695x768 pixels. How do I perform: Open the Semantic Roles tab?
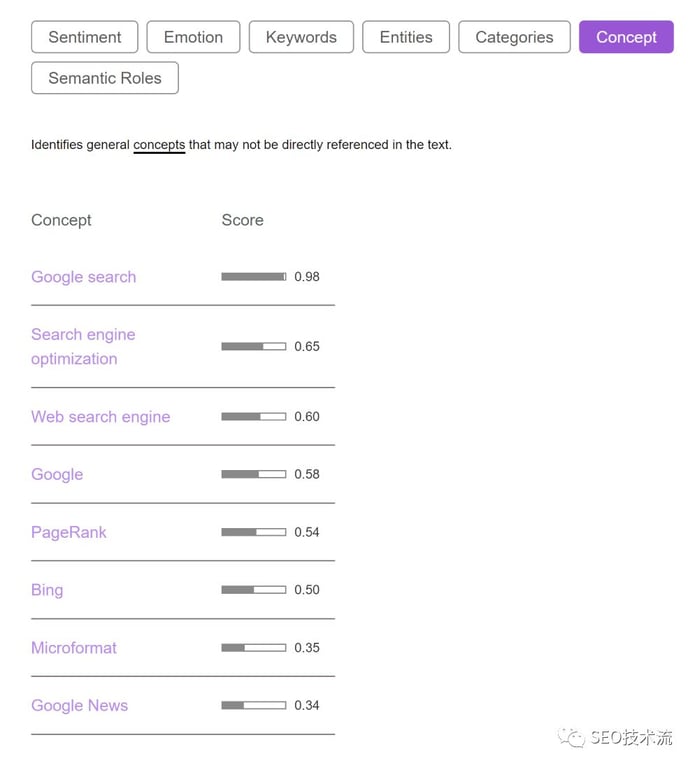tap(105, 78)
